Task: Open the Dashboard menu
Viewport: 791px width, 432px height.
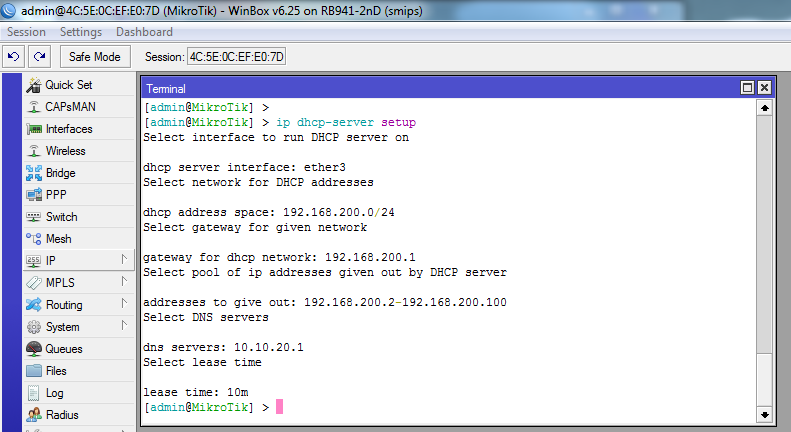Action: coord(144,32)
